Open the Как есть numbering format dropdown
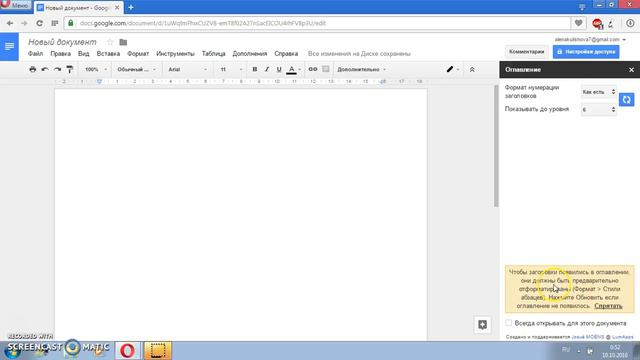 [598, 92]
